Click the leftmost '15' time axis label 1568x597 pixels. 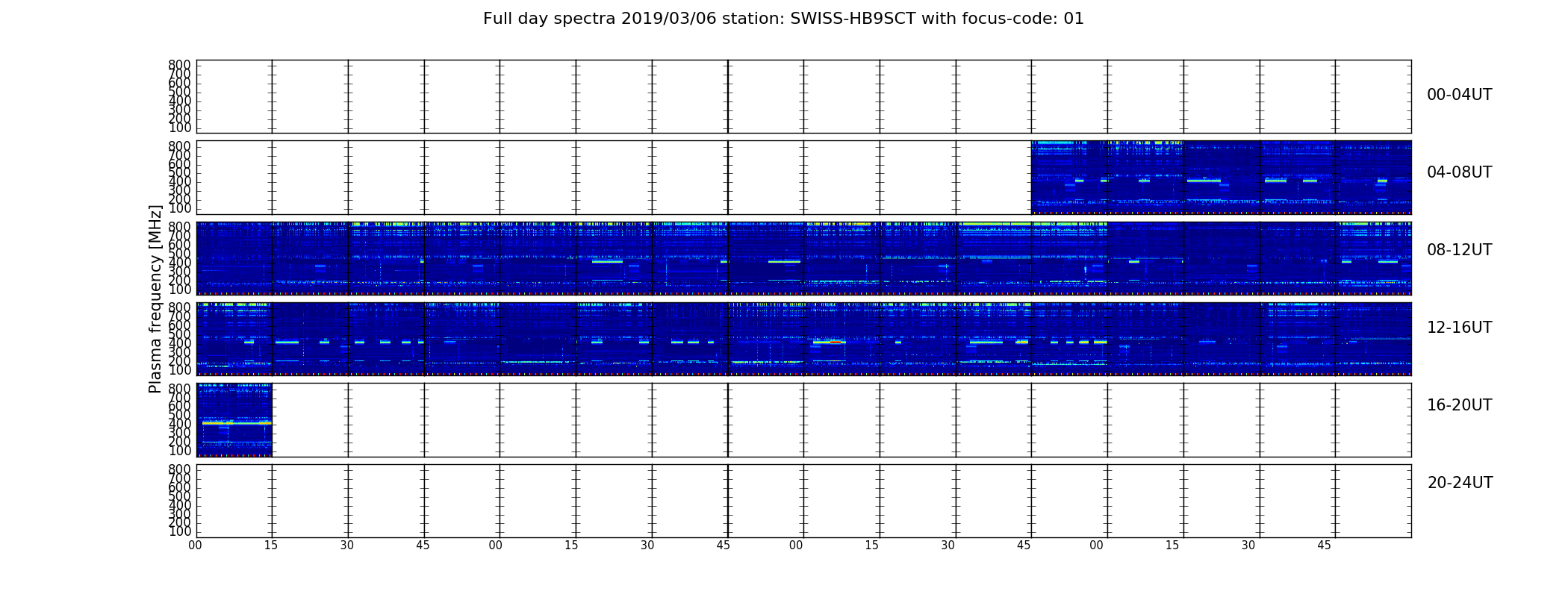click(271, 546)
